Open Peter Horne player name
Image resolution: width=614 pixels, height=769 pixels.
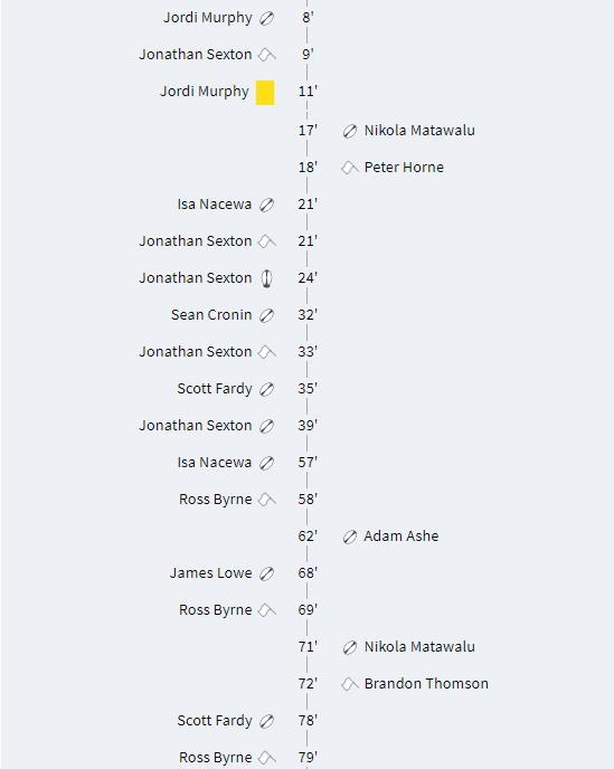[x=404, y=167]
